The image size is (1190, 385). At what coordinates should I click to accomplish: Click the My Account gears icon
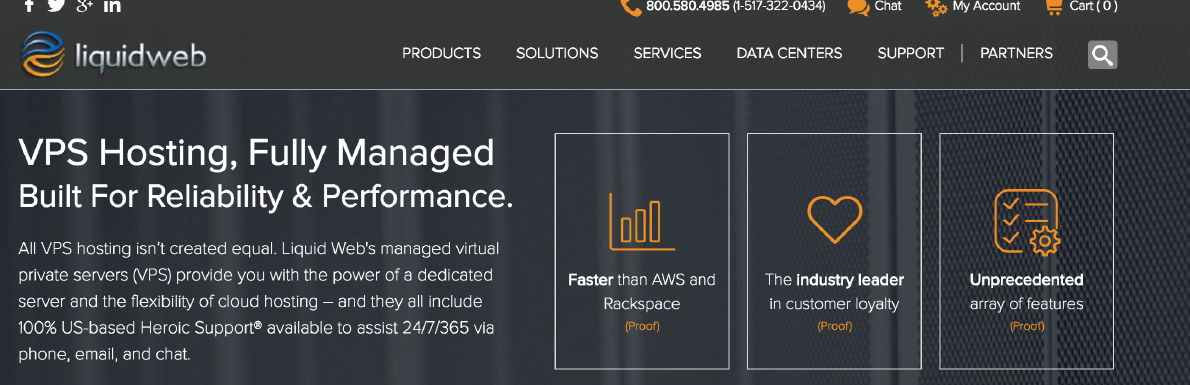click(936, 7)
